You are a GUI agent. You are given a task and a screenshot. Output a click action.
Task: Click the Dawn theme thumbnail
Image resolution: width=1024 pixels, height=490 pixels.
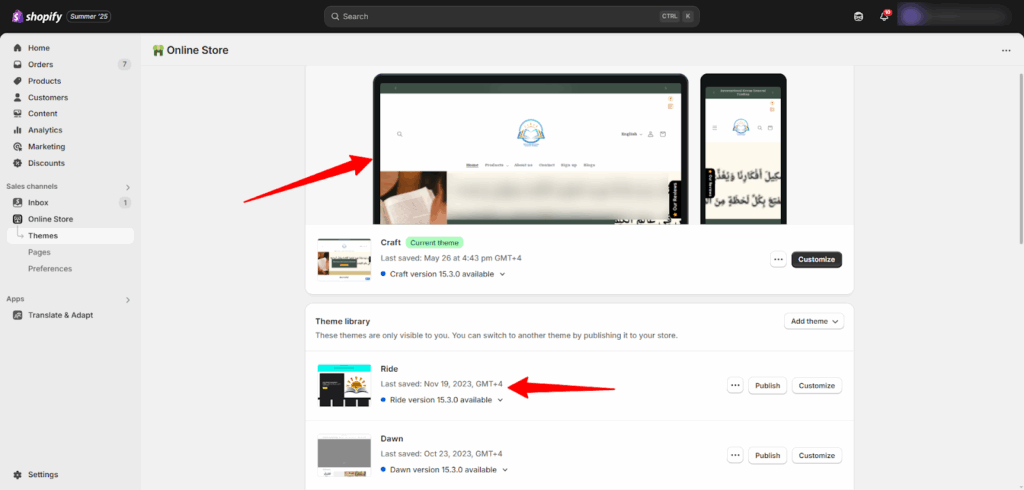344,455
